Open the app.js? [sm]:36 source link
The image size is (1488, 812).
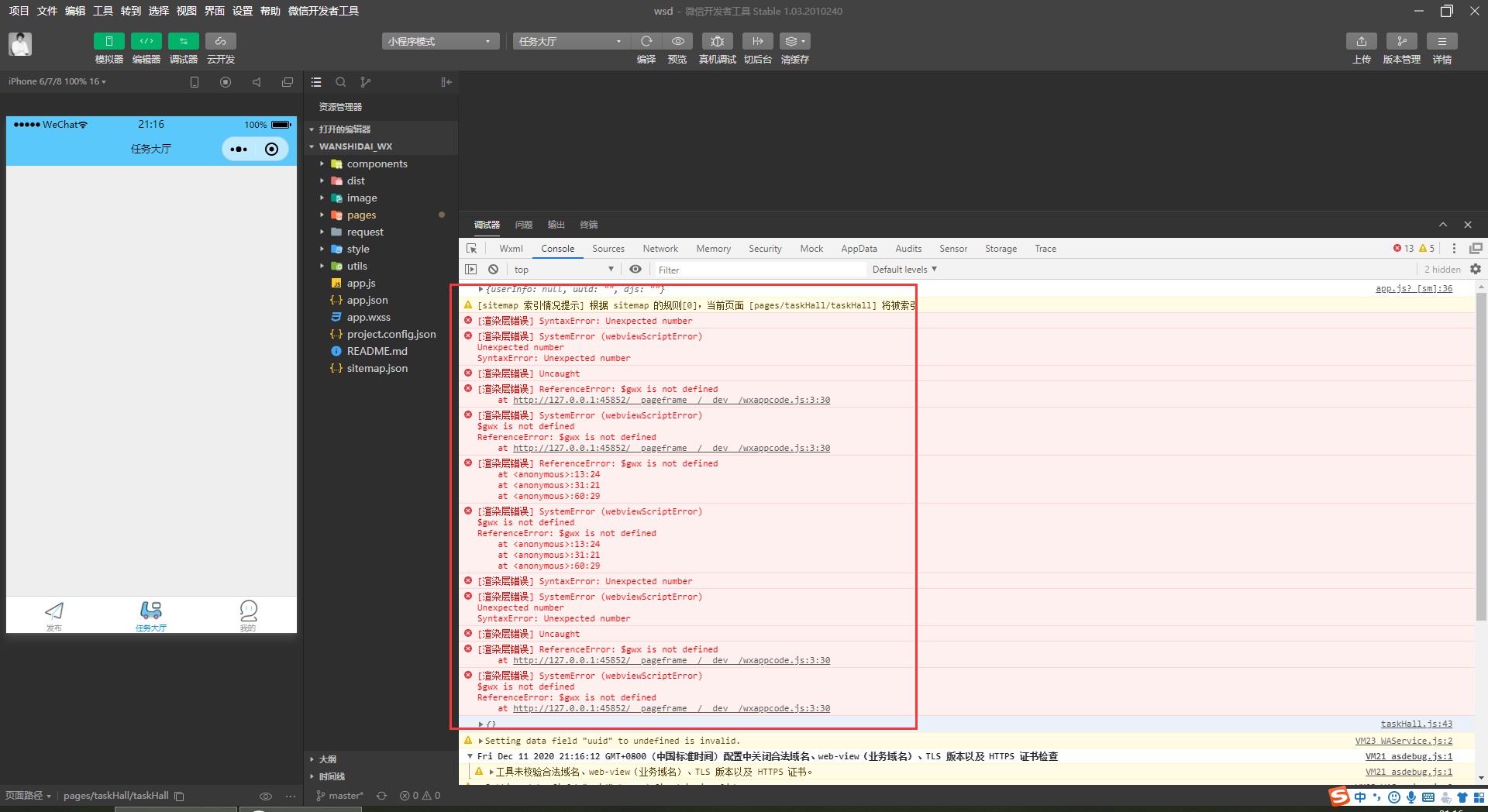point(1414,289)
